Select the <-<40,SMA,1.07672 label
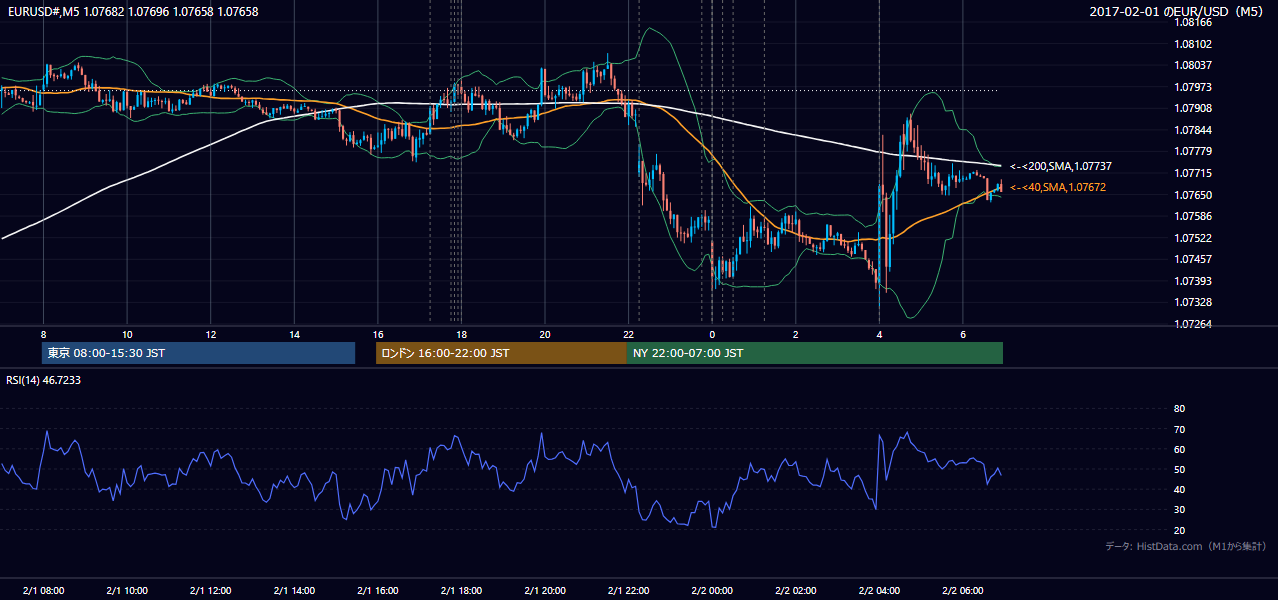 [x=1057, y=187]
